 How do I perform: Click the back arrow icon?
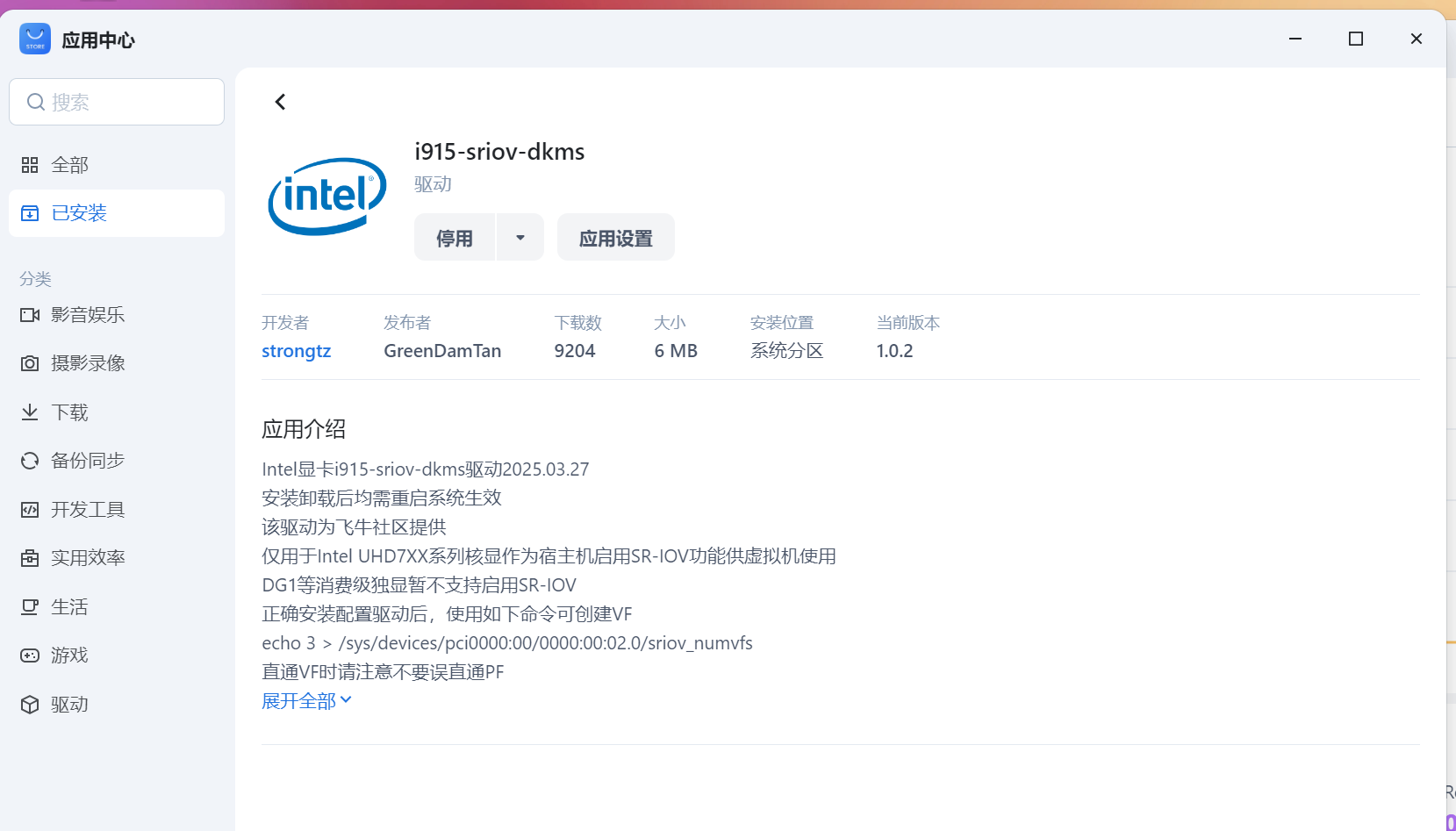click(x=280, y=102)
